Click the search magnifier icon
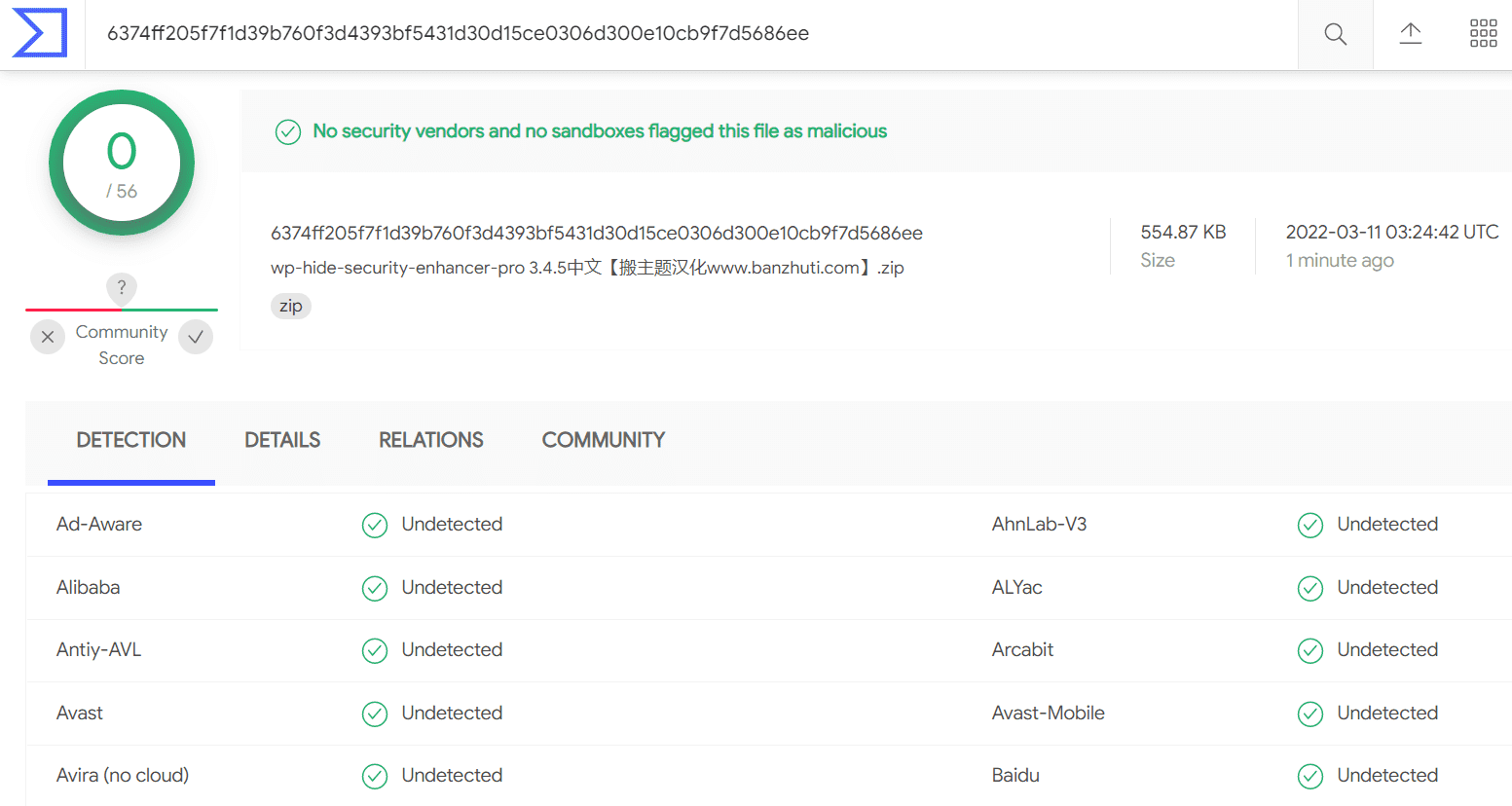The height and width of the screenshot is (806, 1512). [x=1336, y=34]
